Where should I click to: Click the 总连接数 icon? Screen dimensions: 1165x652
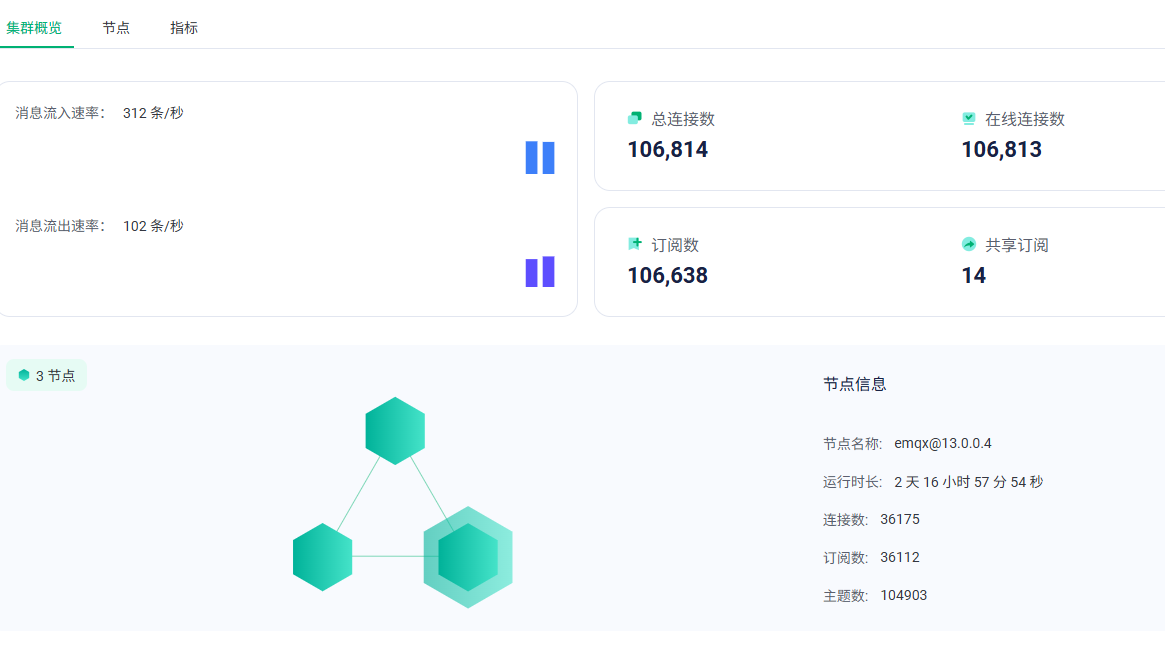(x=635, y=118)
